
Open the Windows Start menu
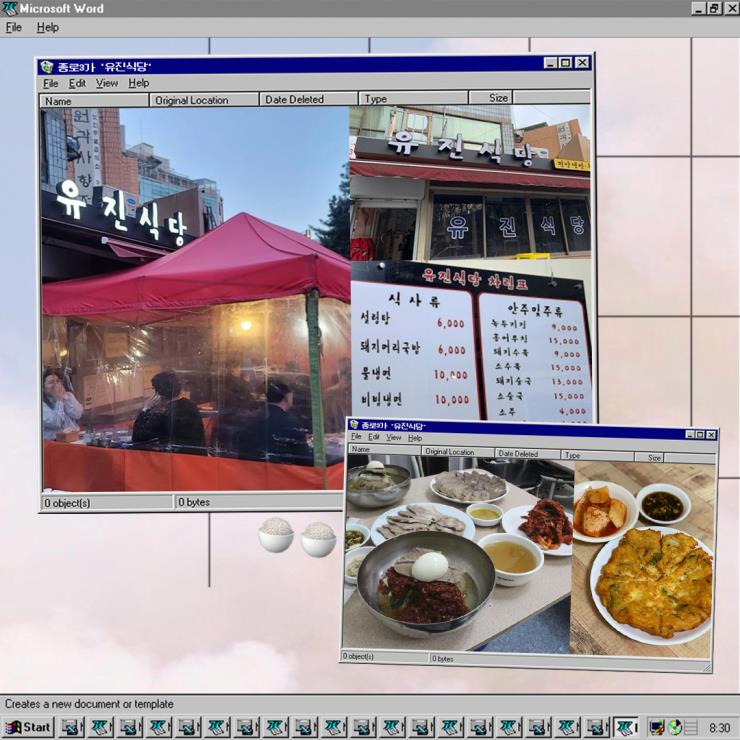pos(29,727)
